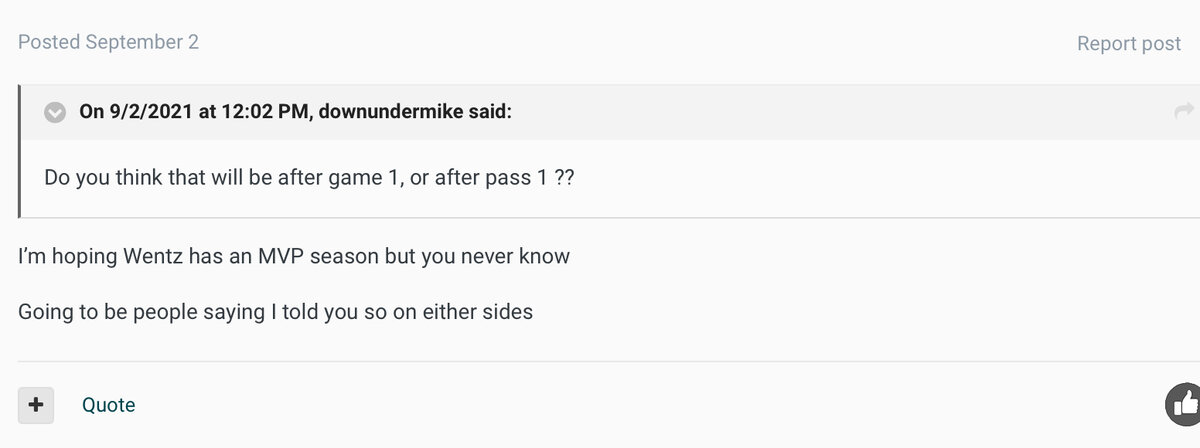Click the word "said:" in quote header
This screenshot has height=448, width=1200.
(x=490, y=113)
